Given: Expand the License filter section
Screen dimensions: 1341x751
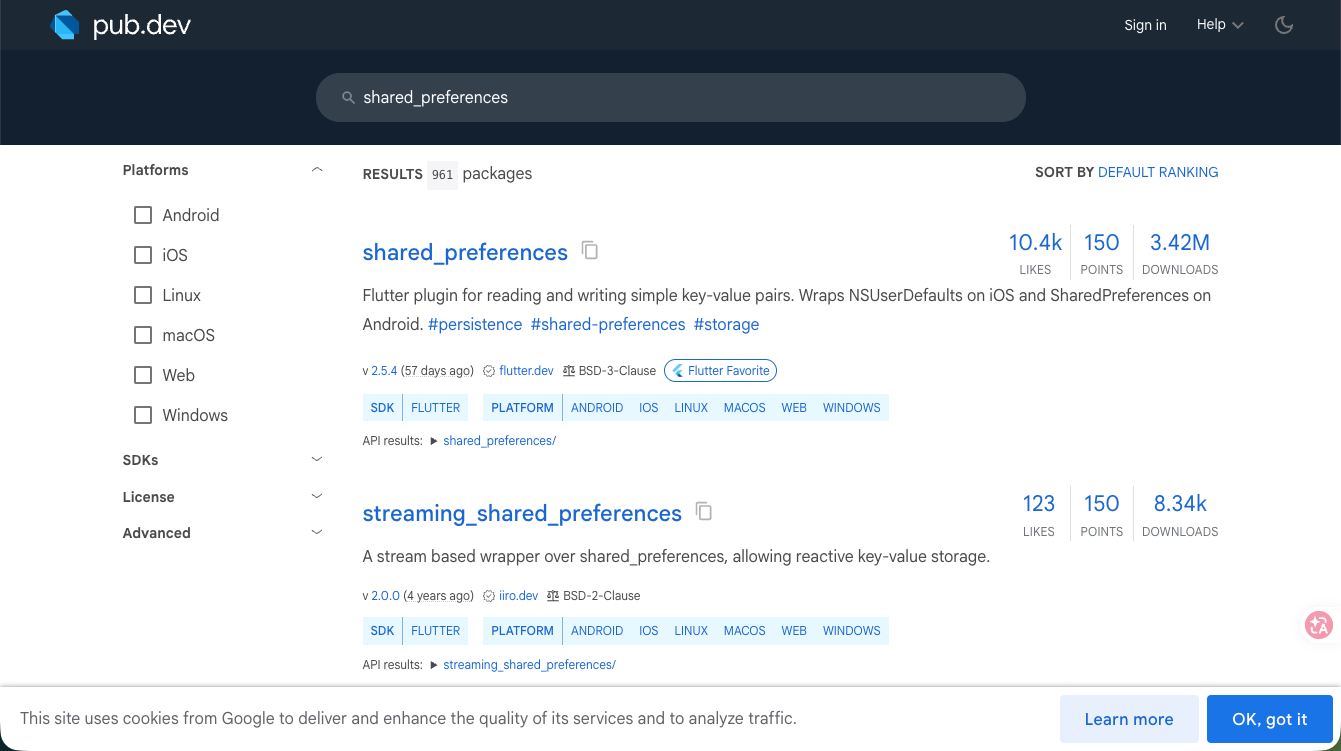Looking at the screenshot, I should click(317, 497).
